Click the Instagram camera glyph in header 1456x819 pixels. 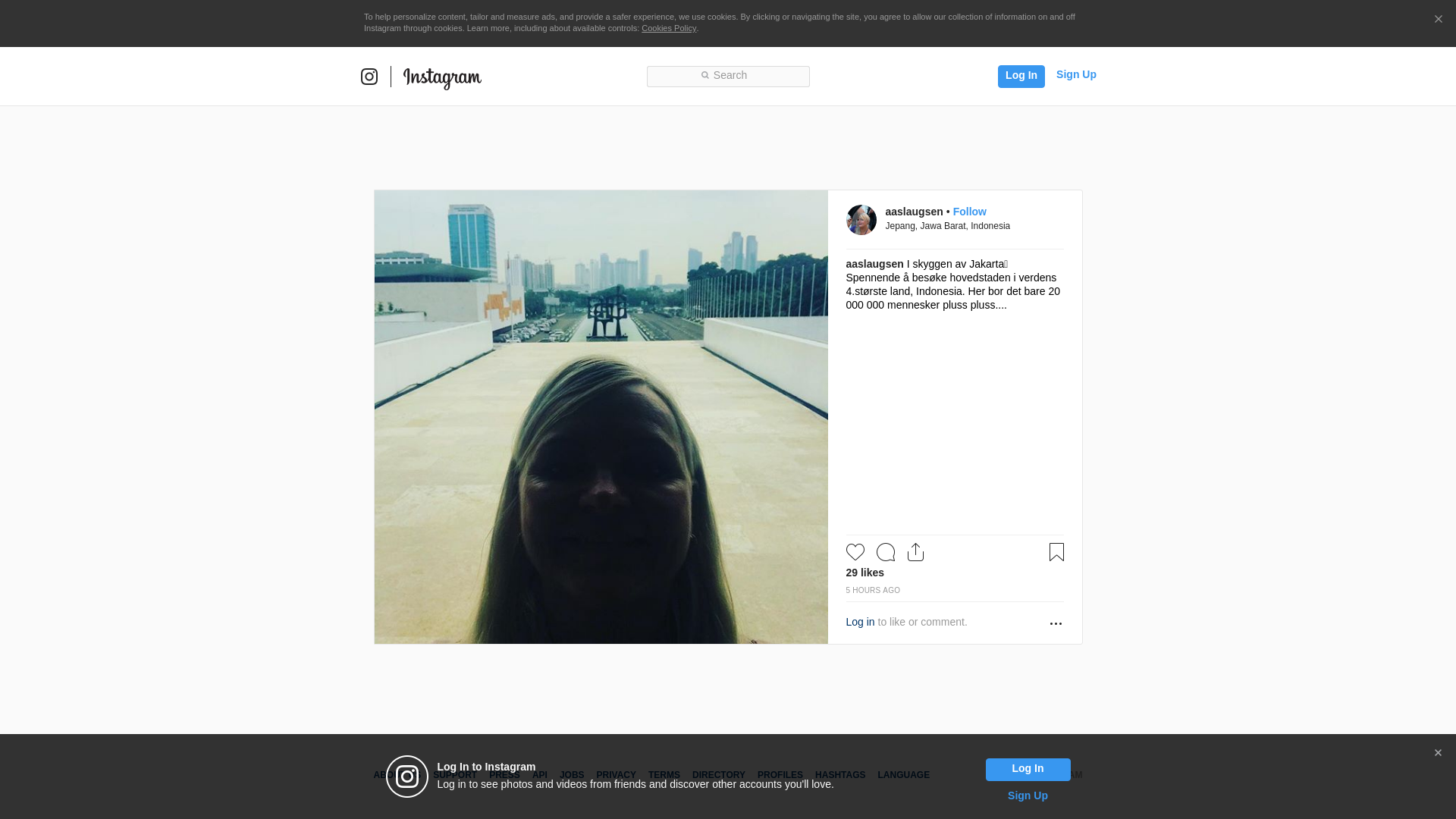tap(369, 77)
